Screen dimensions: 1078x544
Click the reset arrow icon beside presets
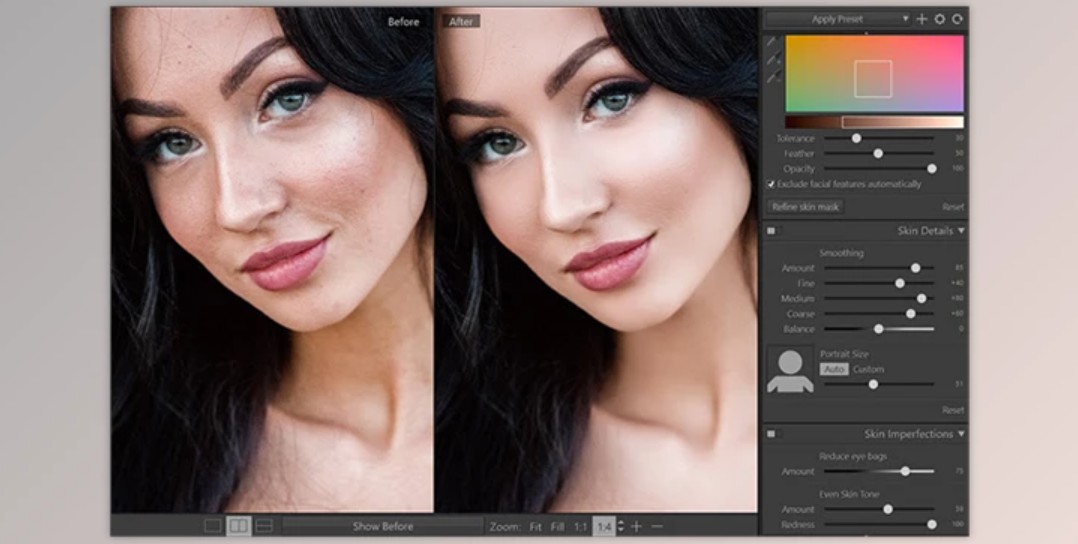coord(957,19)
